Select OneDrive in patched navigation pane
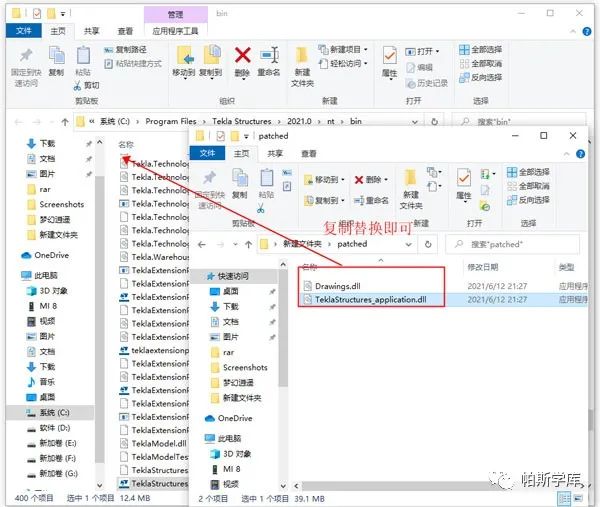 (x=235, y=418)
